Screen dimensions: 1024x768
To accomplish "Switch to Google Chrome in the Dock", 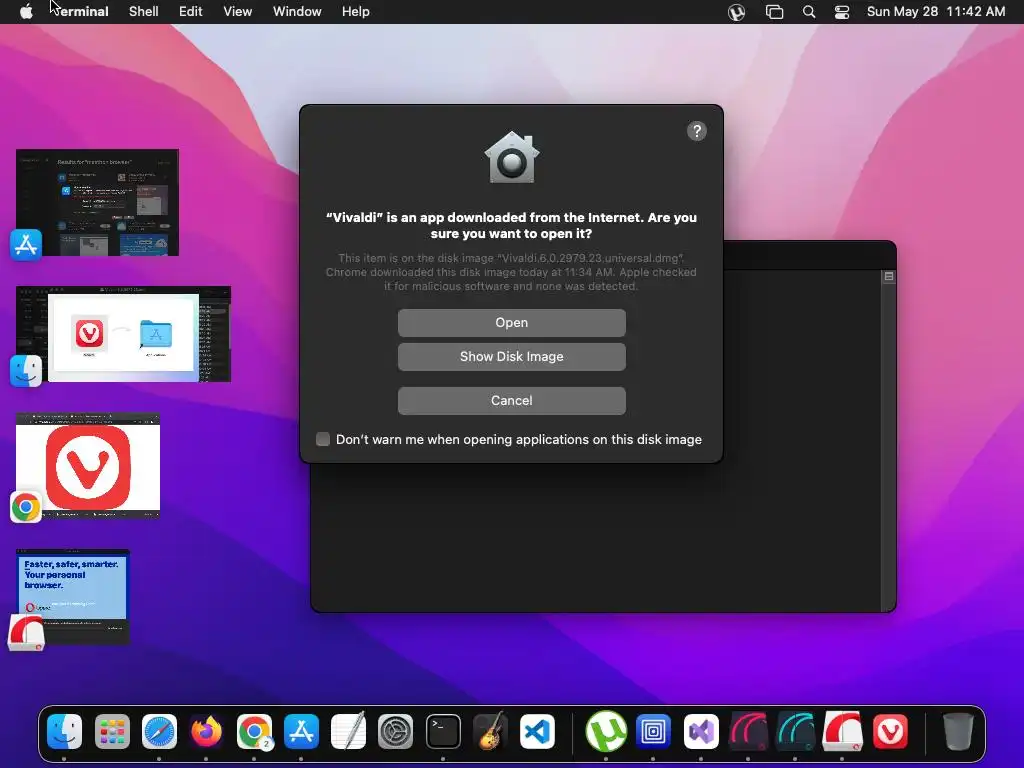I will coord(254,731).
